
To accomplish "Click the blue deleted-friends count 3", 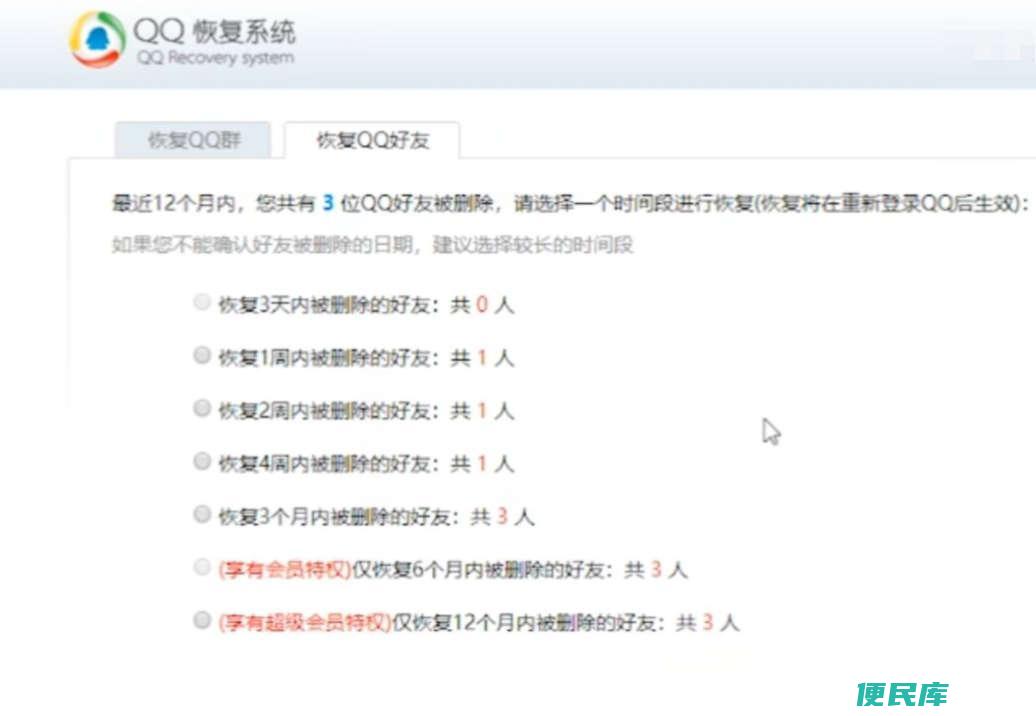I will [328, 203].
